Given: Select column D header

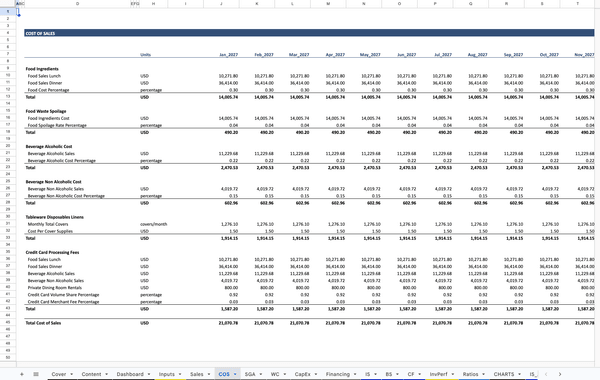Looking at the screenshot, I should 77,3.
